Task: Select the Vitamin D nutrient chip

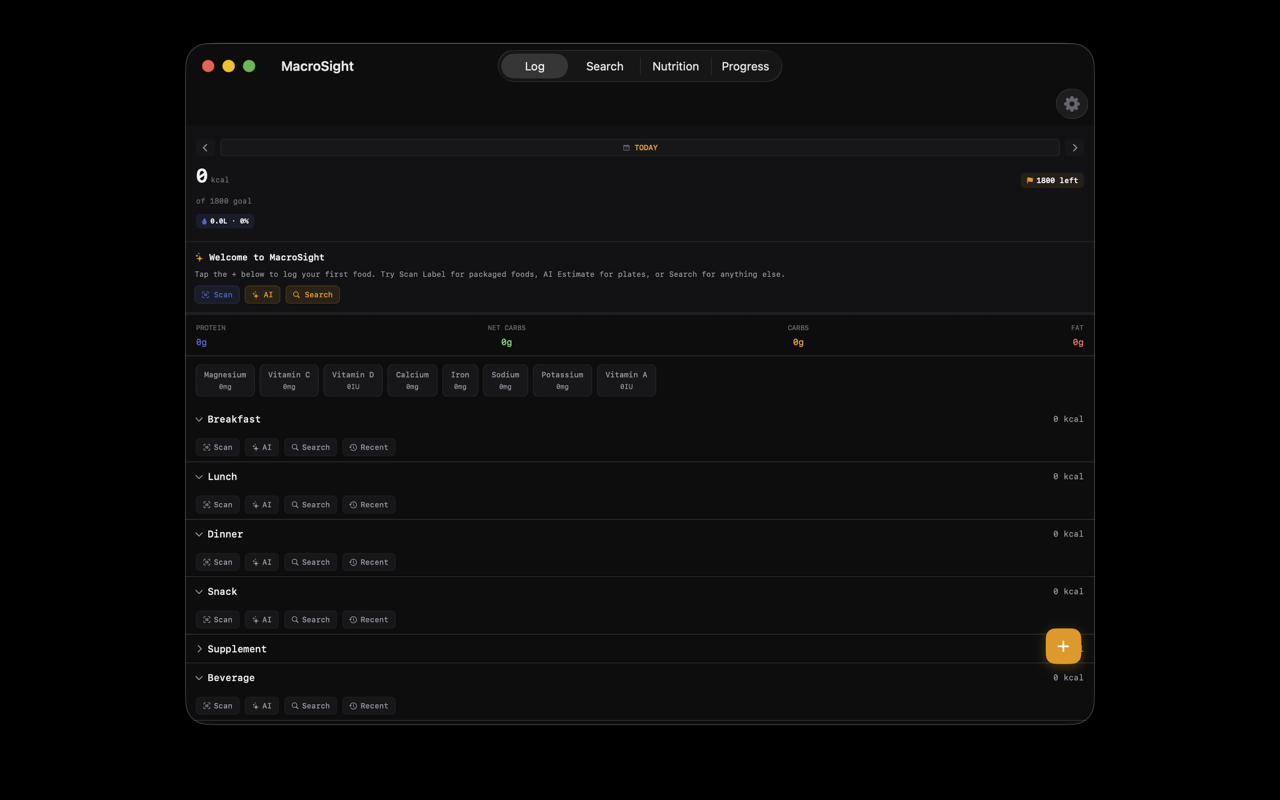Action: pos(353,380)
